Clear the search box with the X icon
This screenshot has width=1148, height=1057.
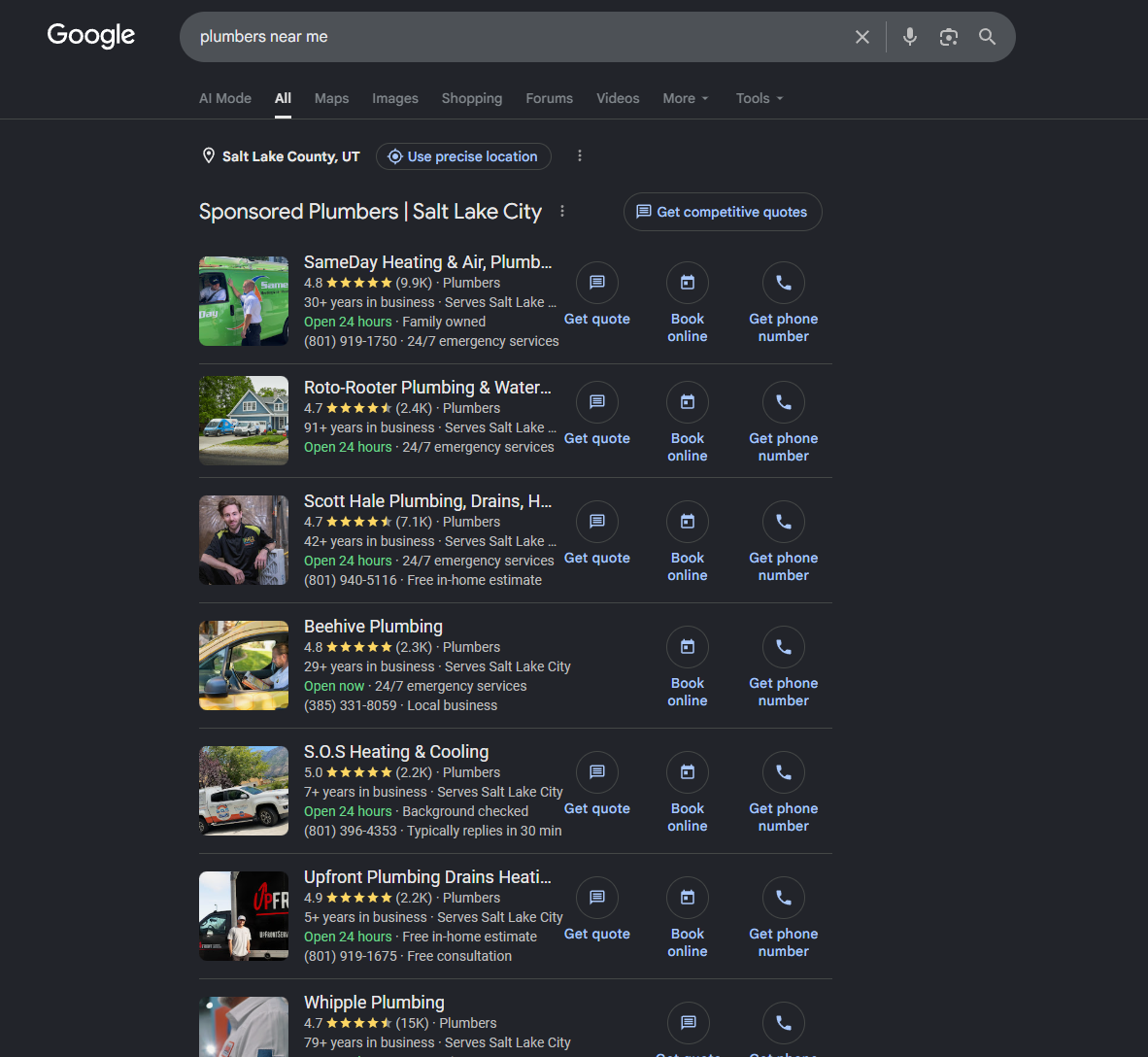[862, 37]
